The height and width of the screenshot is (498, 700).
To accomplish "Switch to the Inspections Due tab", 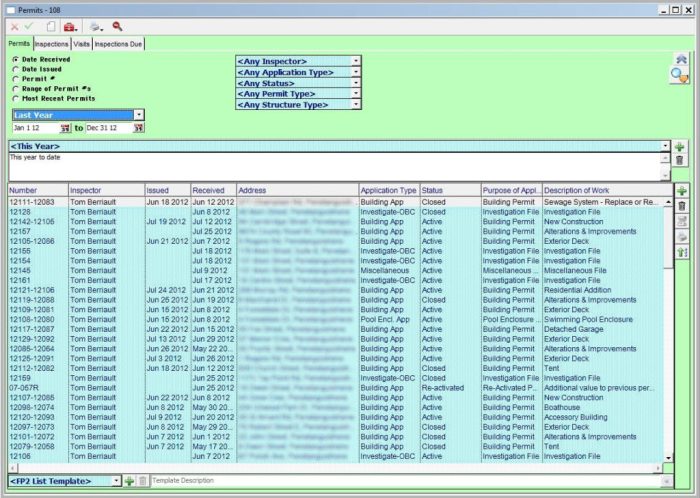I will click(118, 44).
